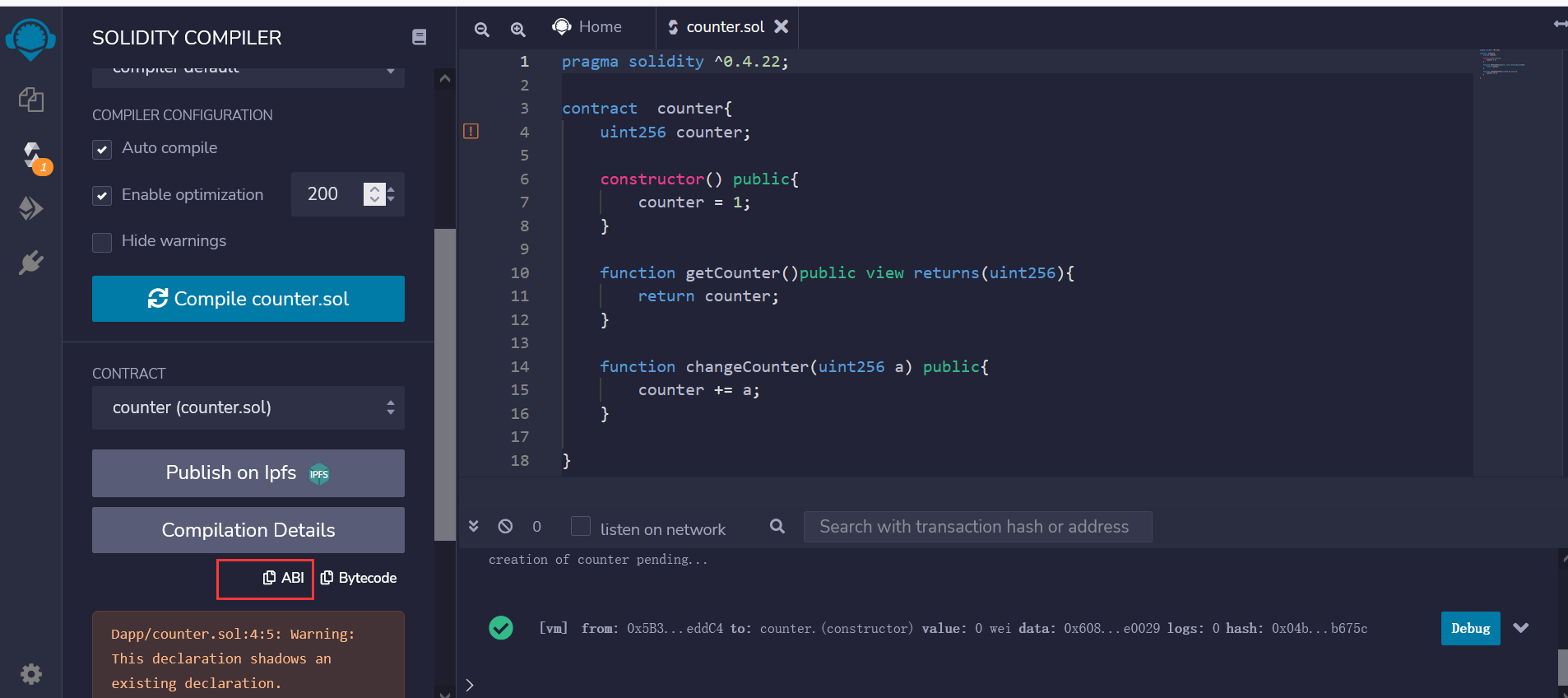
Task: Click Compile counter.sol button
Action: (248, 299)
